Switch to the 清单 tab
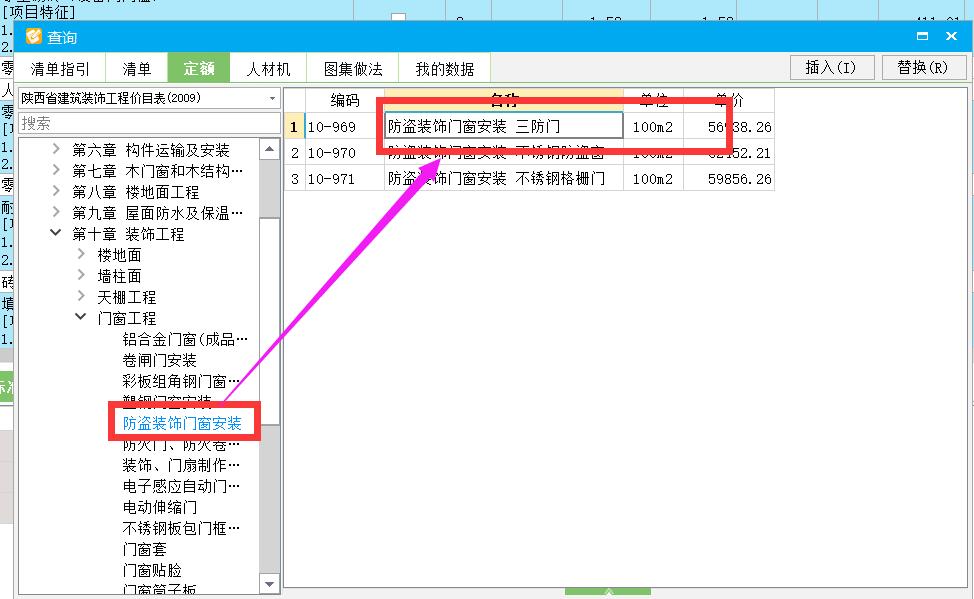 (x=137, y=68)
